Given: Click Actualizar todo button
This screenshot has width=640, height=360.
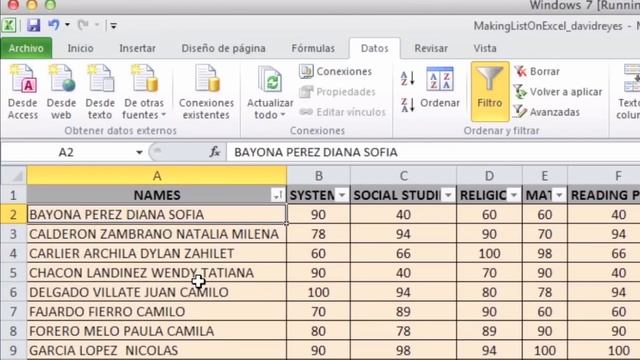Looking at the screenshot, I should (270, 92).
